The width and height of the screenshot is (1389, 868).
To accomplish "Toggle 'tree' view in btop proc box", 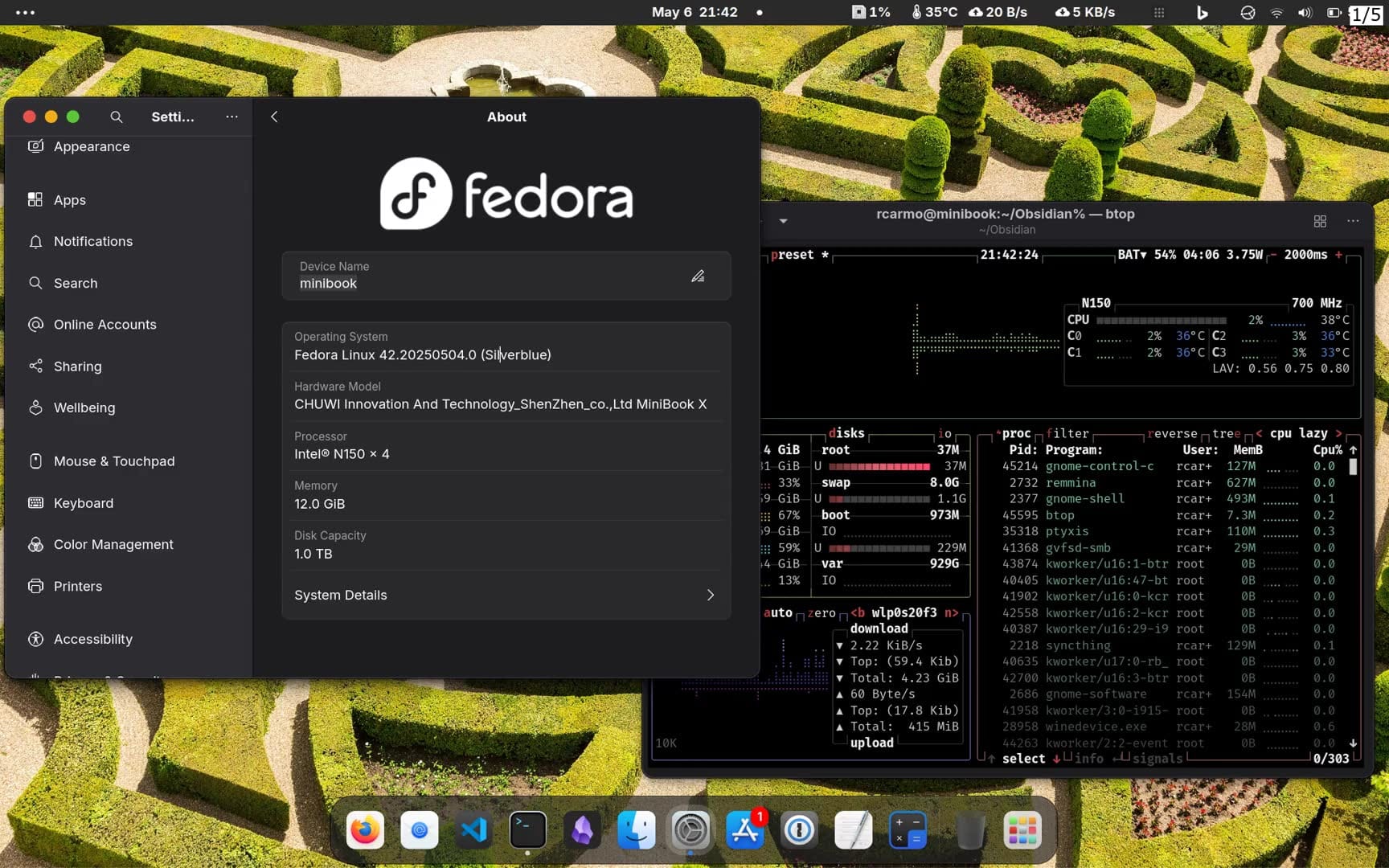I will click(x=1227, y=433).
